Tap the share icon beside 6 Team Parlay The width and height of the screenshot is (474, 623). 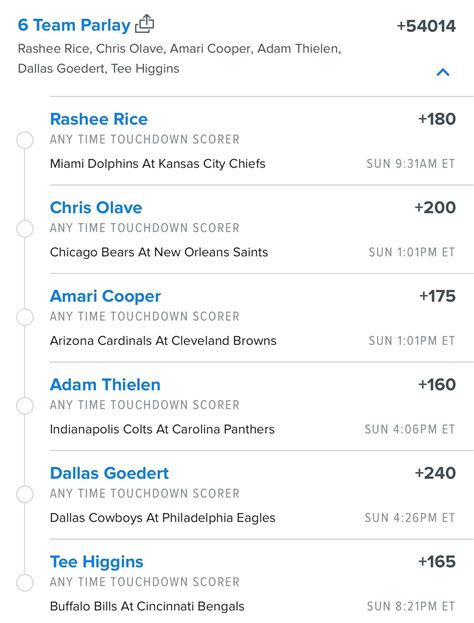click(145, 24)
